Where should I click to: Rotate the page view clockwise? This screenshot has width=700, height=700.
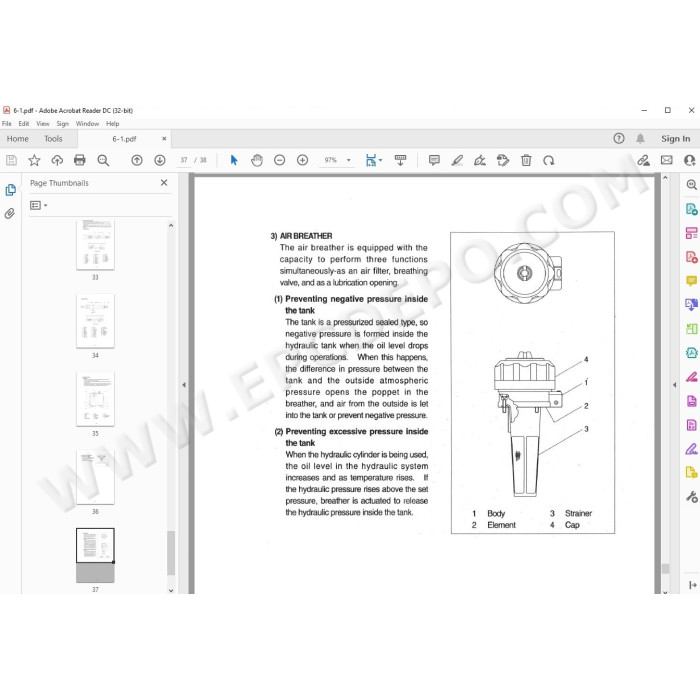(x=549, y=160)
